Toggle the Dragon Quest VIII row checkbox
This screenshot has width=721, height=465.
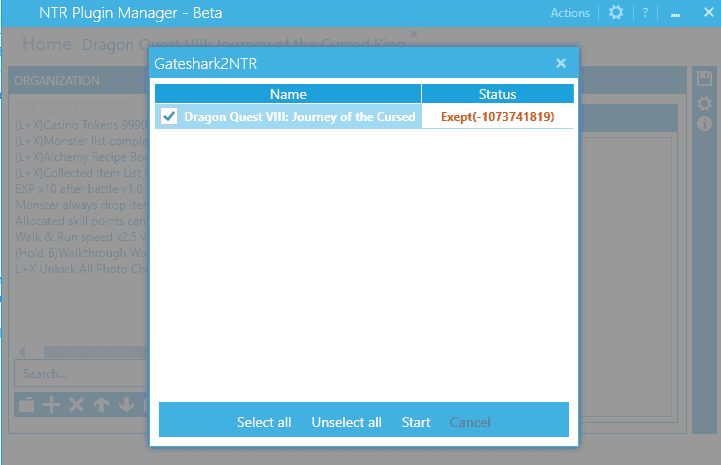pyautogui.click(x=169, y=116)
